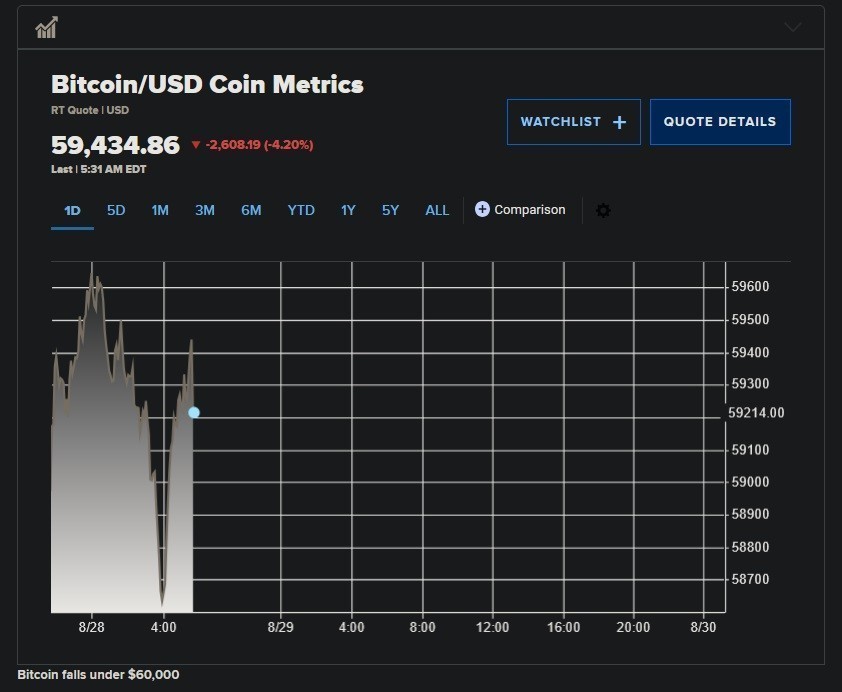Show the 1M chart range
The image size is (842, 692).
click(160, 210)
